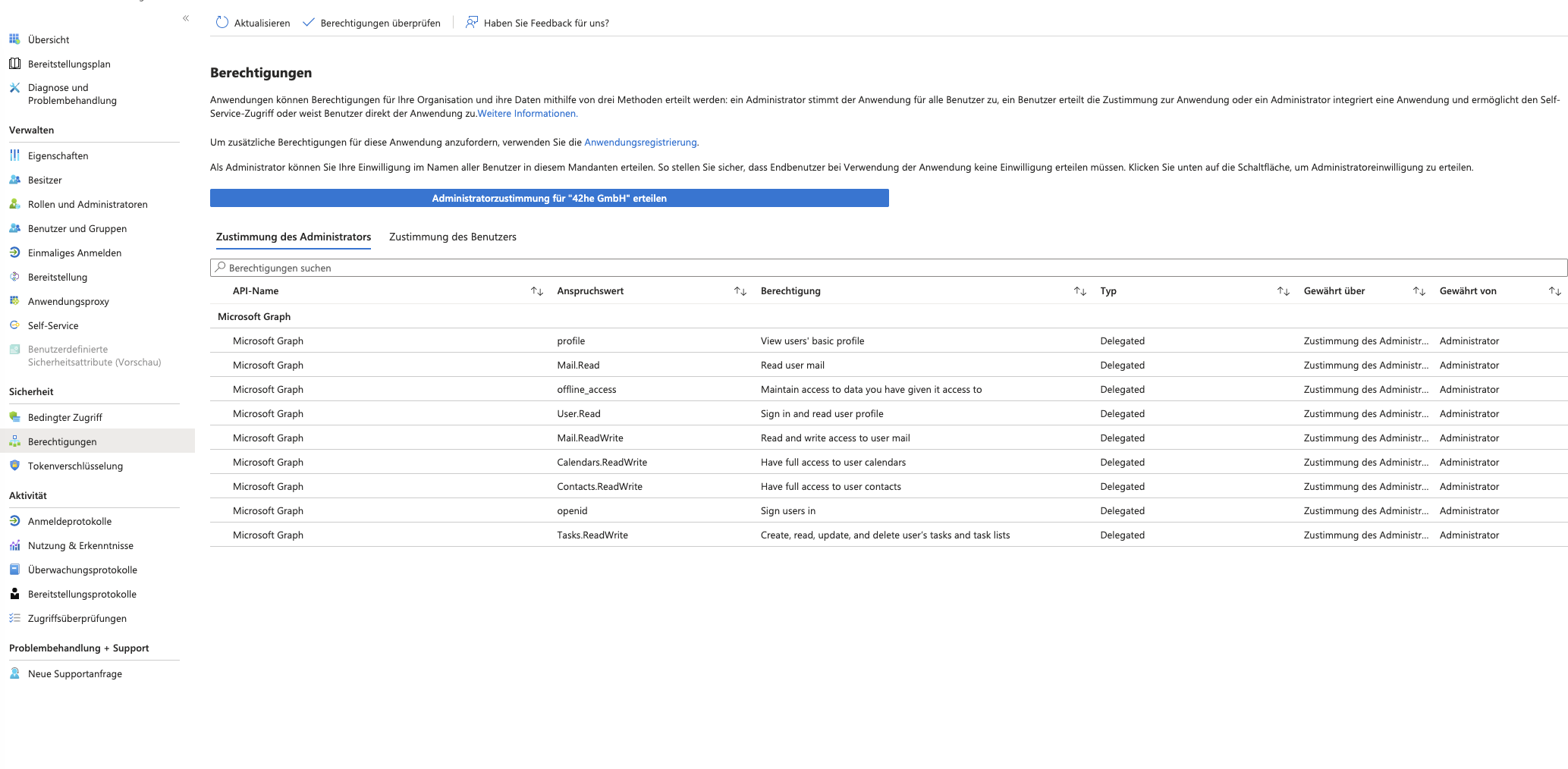Screen dimensions: 1568x769
Task: Click the openid claim cell
Action: [572, 510]
